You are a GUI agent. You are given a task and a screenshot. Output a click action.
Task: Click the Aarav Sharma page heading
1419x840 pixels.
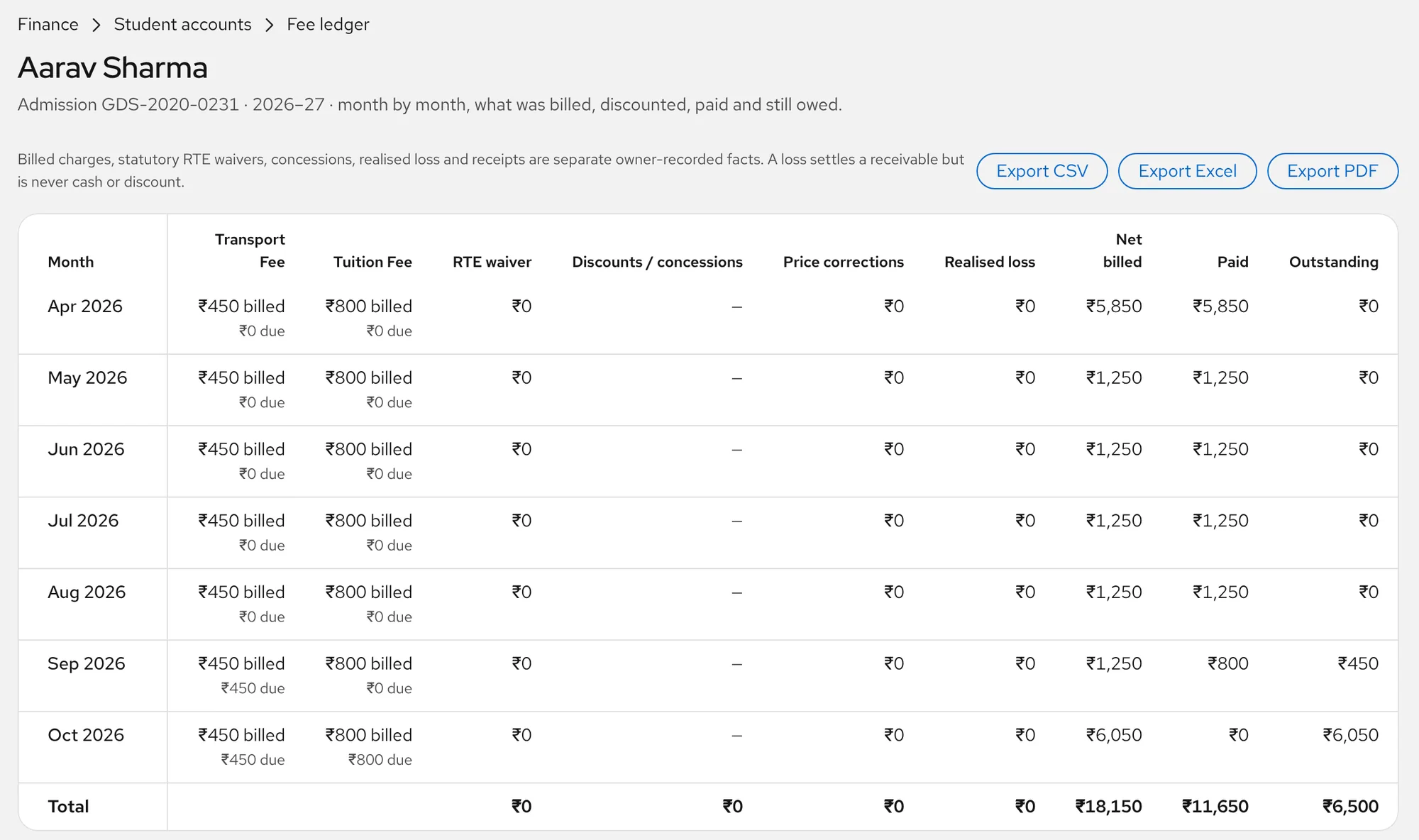[x=112, y=67]
